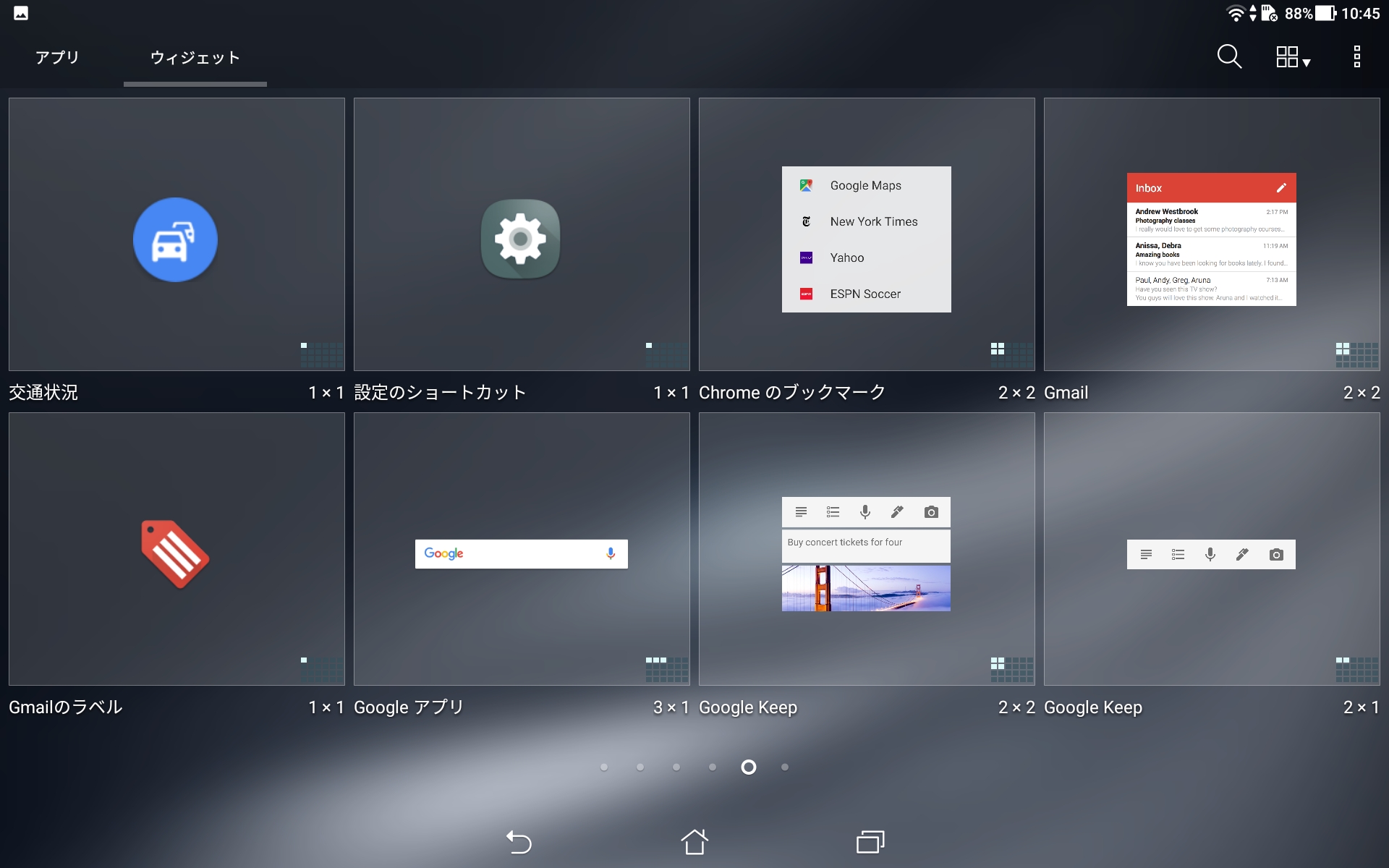This screenshot has width=1389, height=868.
Task: Go to the last page indicator dot
Action: (785, 767)
